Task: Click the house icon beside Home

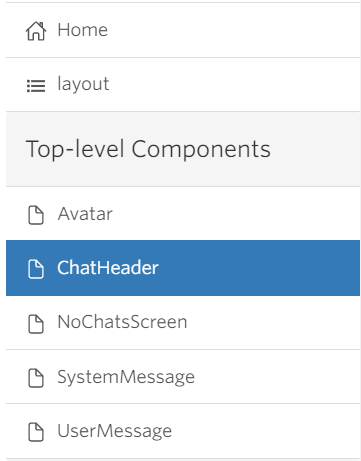Action: point(36,31)
